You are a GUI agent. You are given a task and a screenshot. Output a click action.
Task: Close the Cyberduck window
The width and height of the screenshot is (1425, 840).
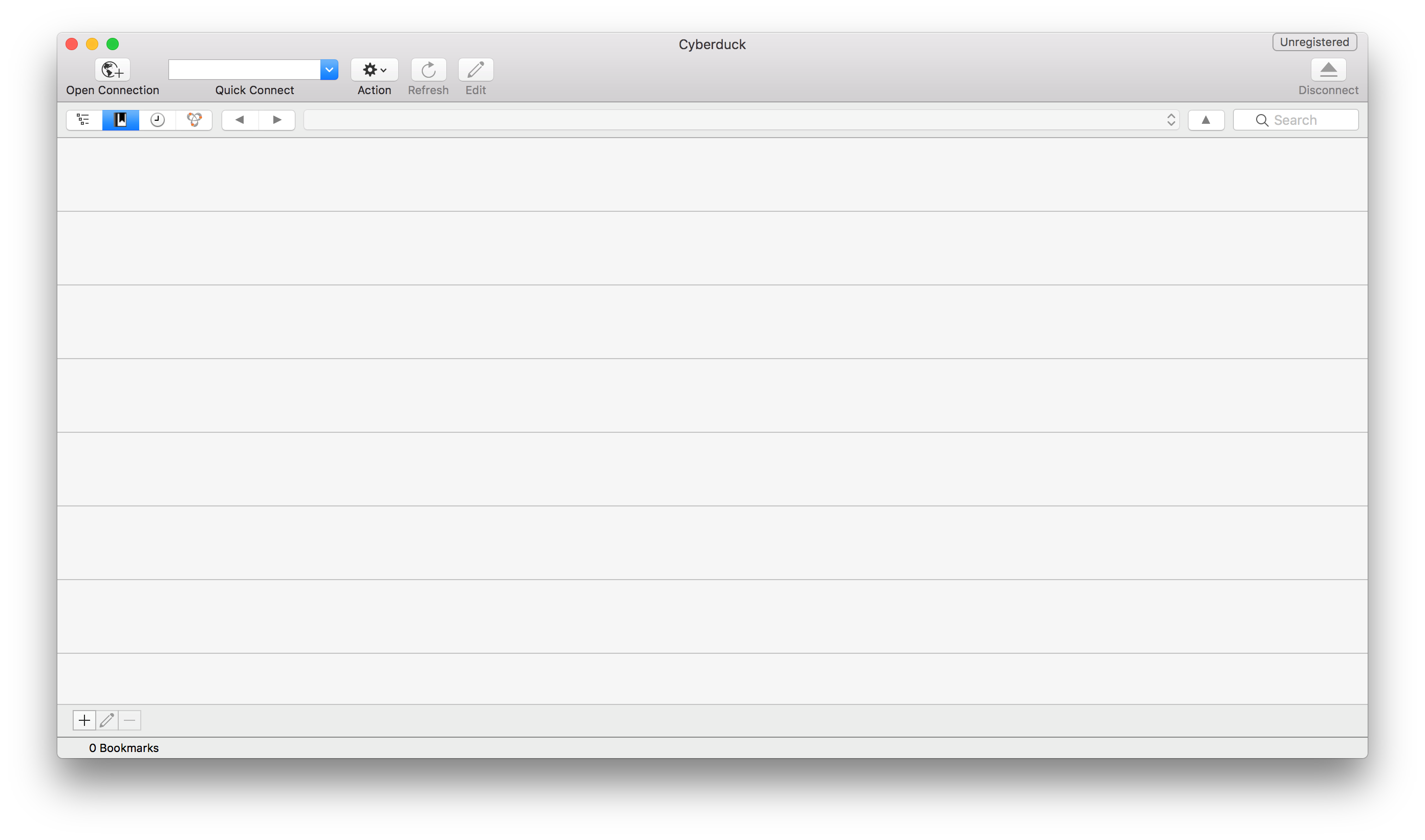click(72, 43)
